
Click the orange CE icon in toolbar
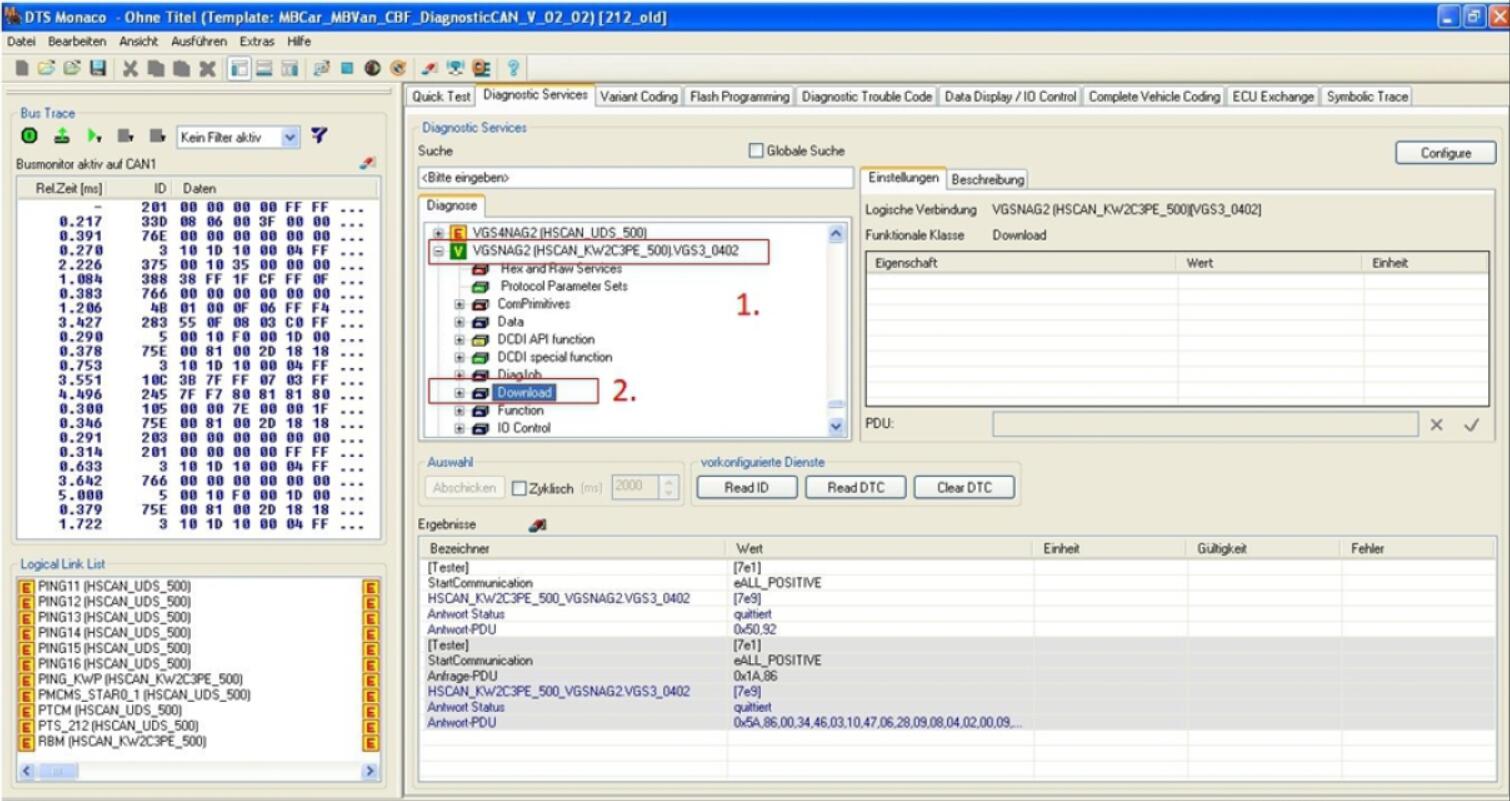[x=481, y=68]
